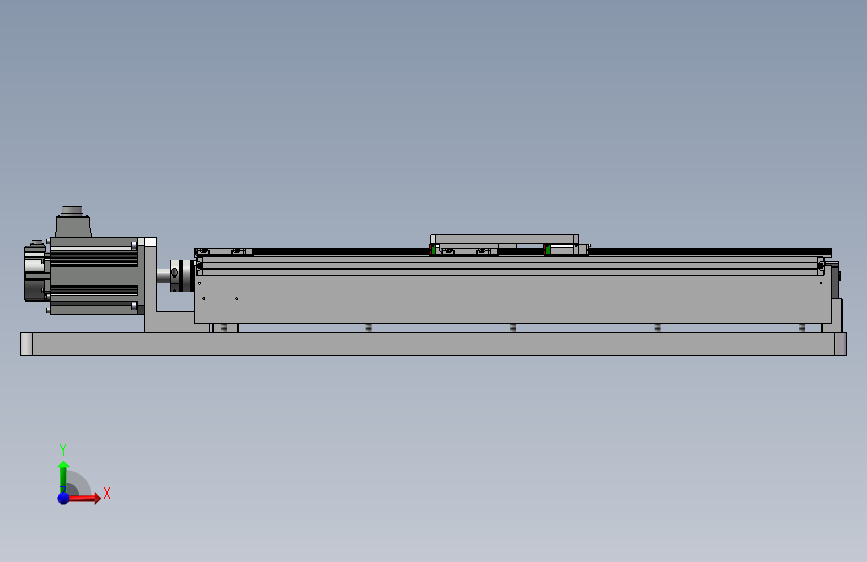Viewport: 867px width, 562px height.
Task: Select the dark encoder cover at the motor rear
Action: (36, 272)
